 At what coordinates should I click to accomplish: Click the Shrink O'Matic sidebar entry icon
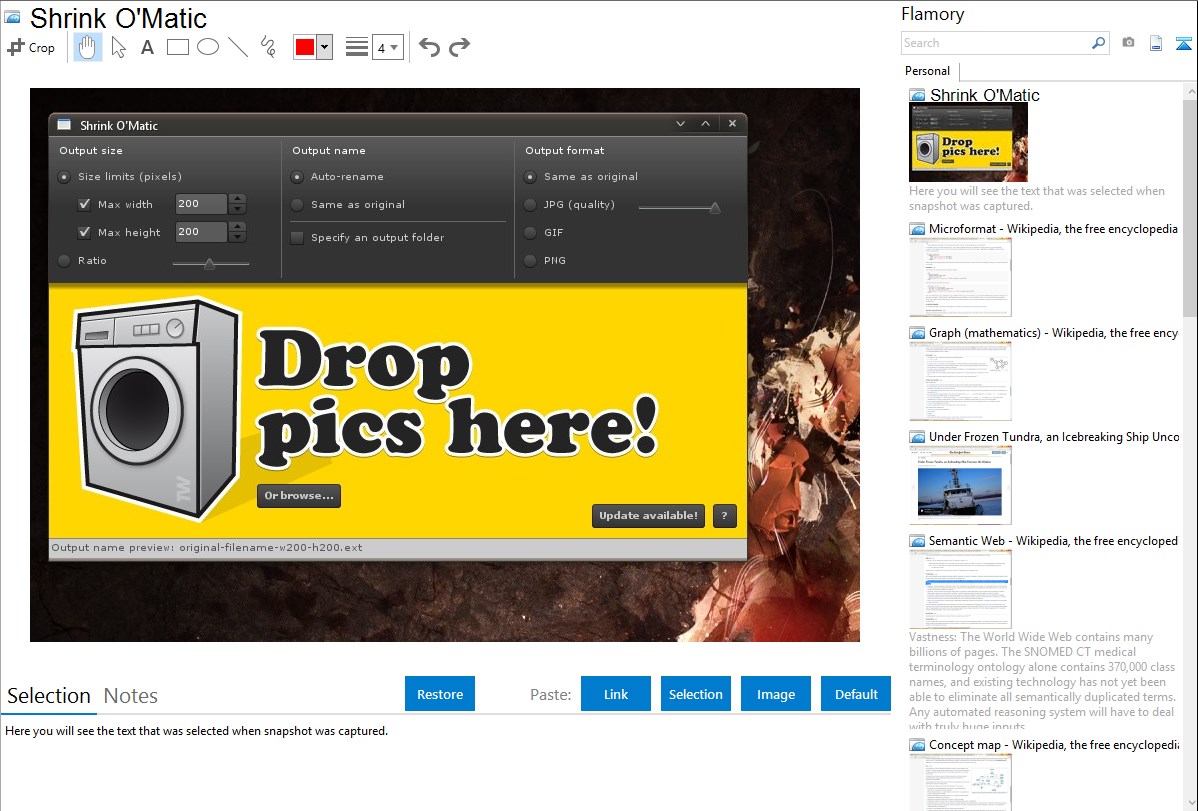pyautogui.click(x=917, y=96)
